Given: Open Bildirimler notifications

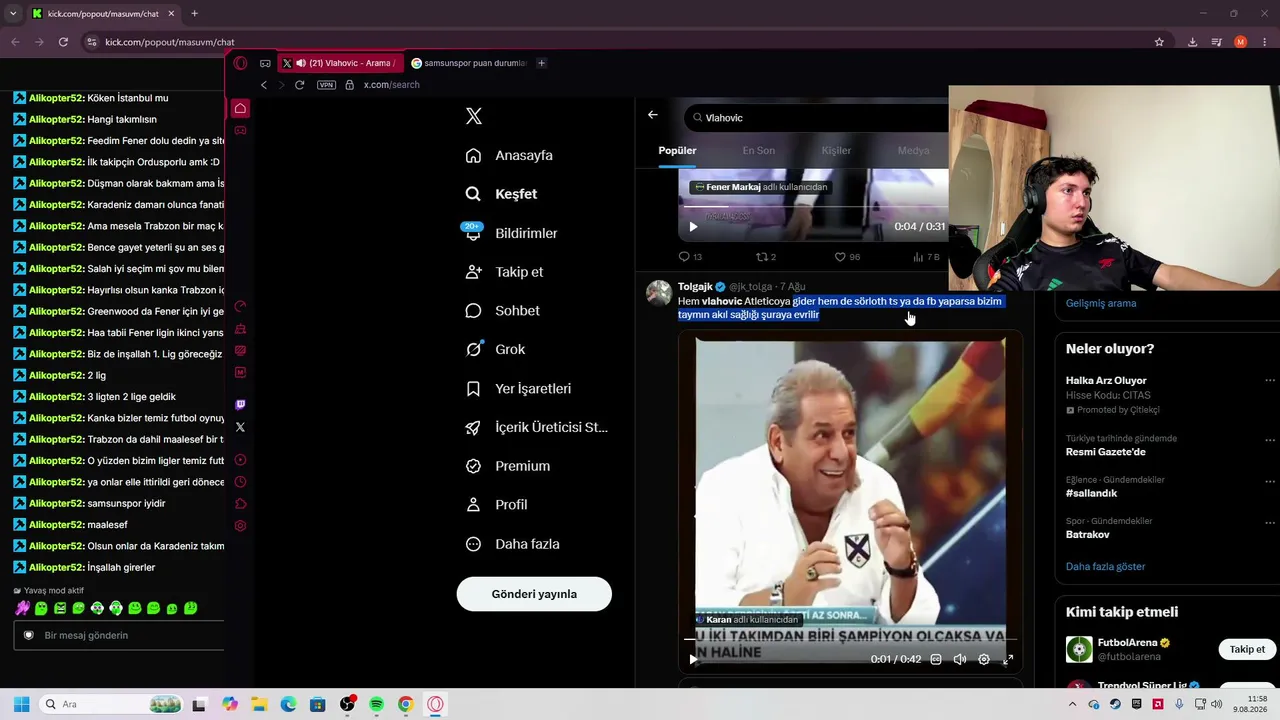Looking at the screenshot, I should coord(511,233).
